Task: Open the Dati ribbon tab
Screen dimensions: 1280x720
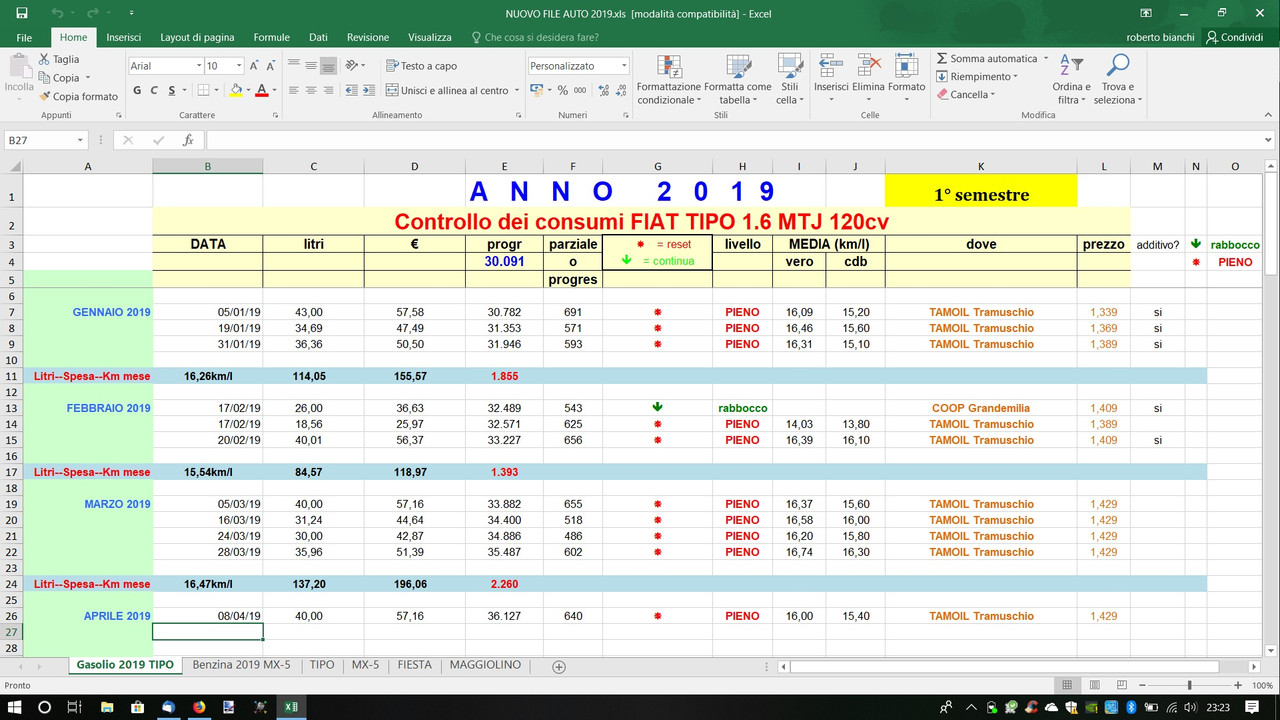Action: (318, 37)
